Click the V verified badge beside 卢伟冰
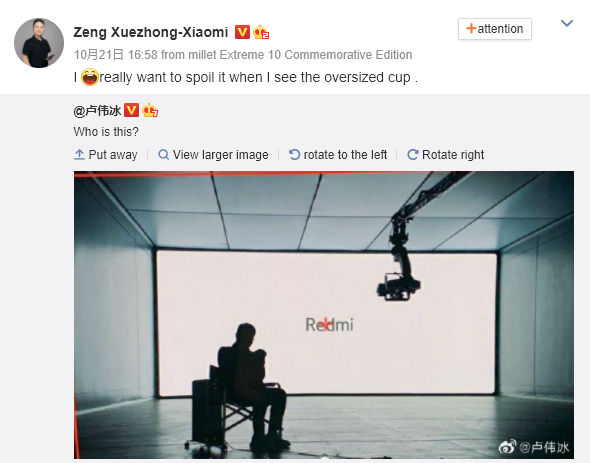This screenshot has height=463, width=590. pyautogui.click(x=132, y=110)
